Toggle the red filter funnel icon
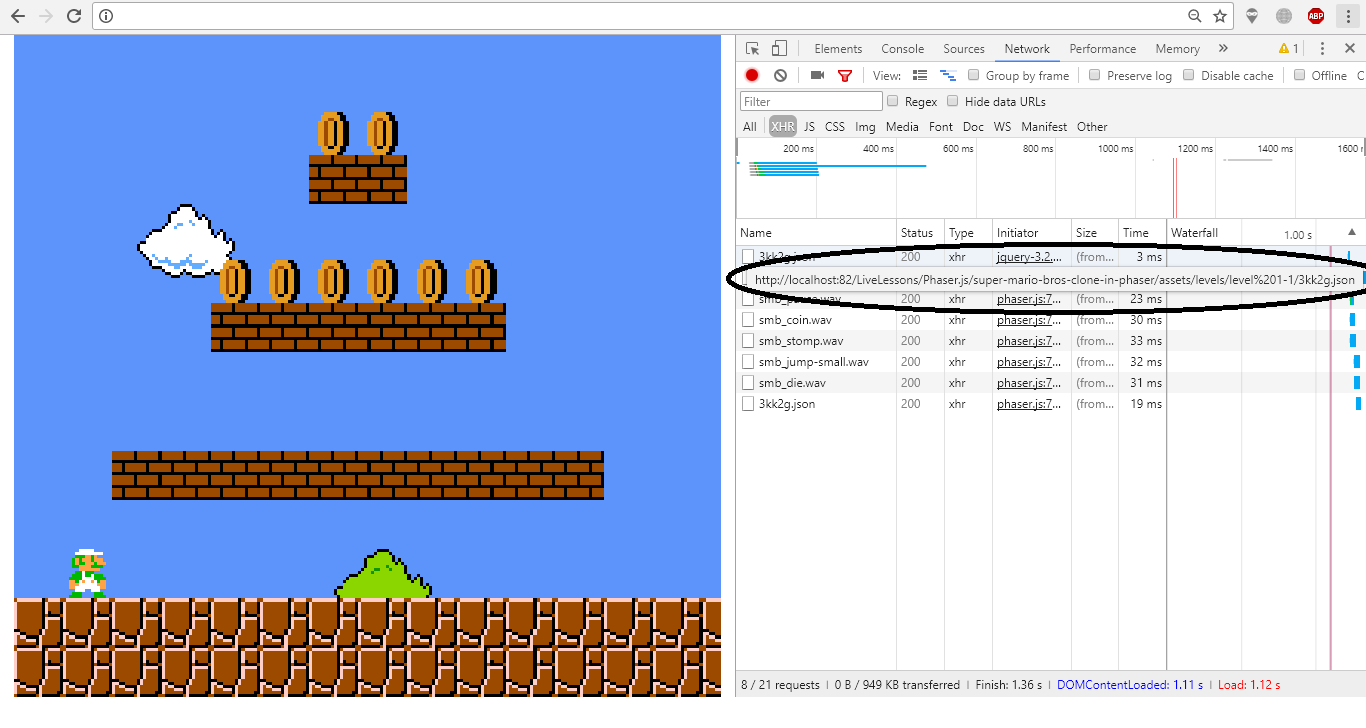The height and width of the screenshot is (728, 1366). 845,75
